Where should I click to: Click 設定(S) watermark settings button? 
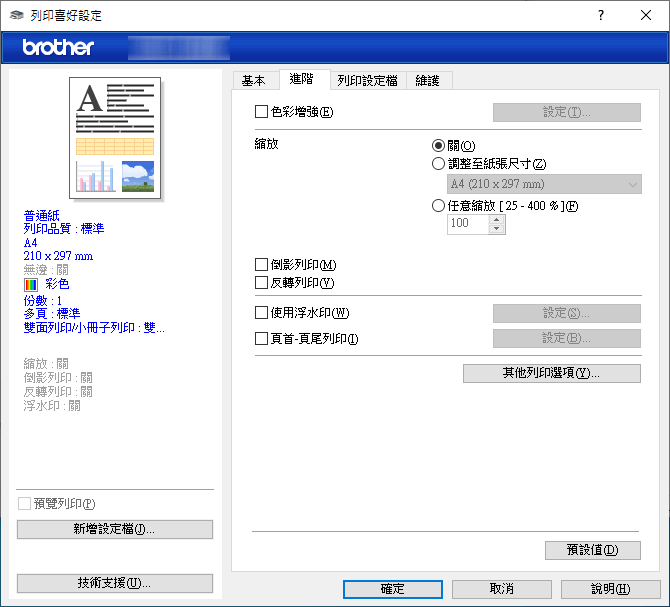567,313
